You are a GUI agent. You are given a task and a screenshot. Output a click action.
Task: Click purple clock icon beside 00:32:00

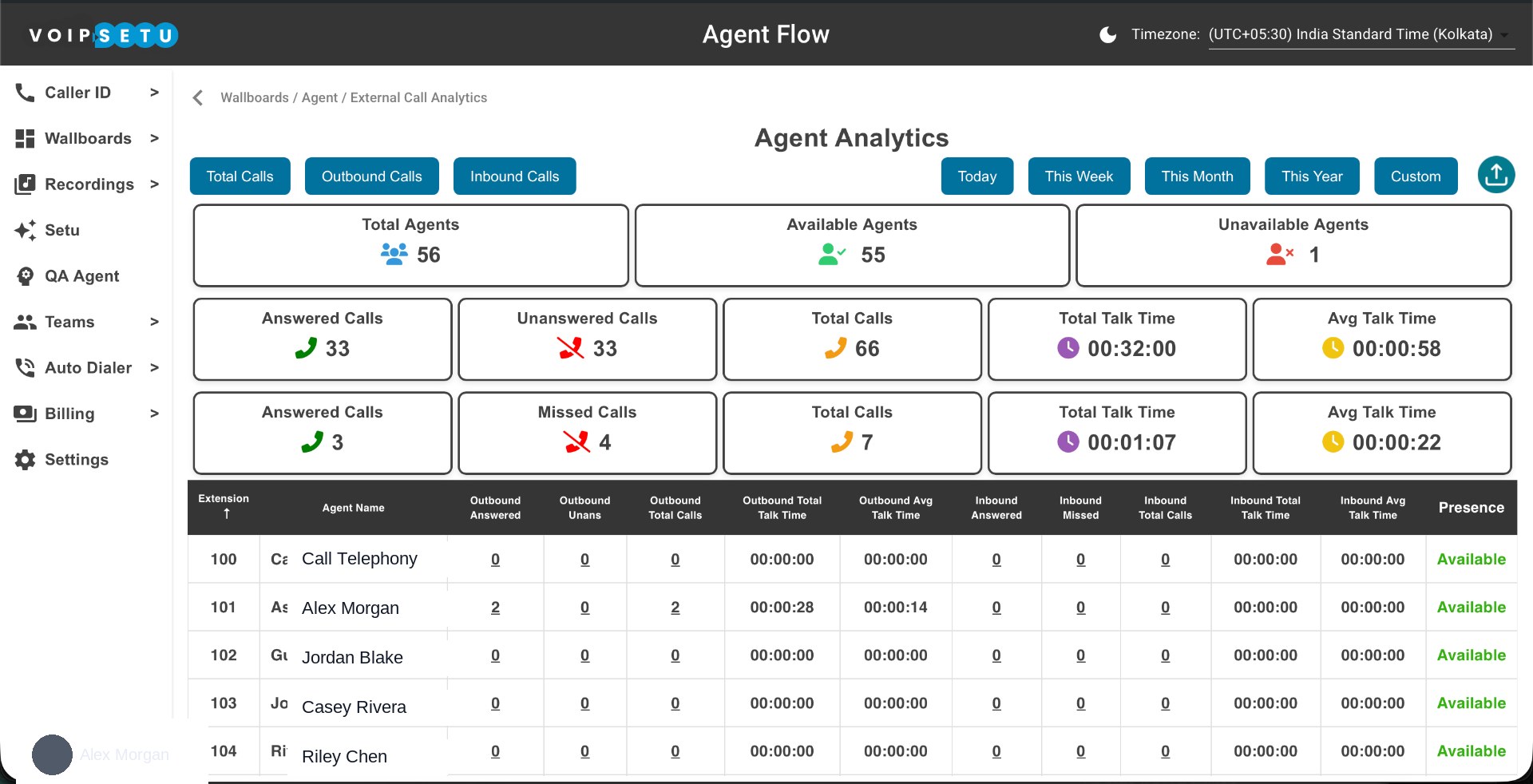click(x=1068, y=348)
